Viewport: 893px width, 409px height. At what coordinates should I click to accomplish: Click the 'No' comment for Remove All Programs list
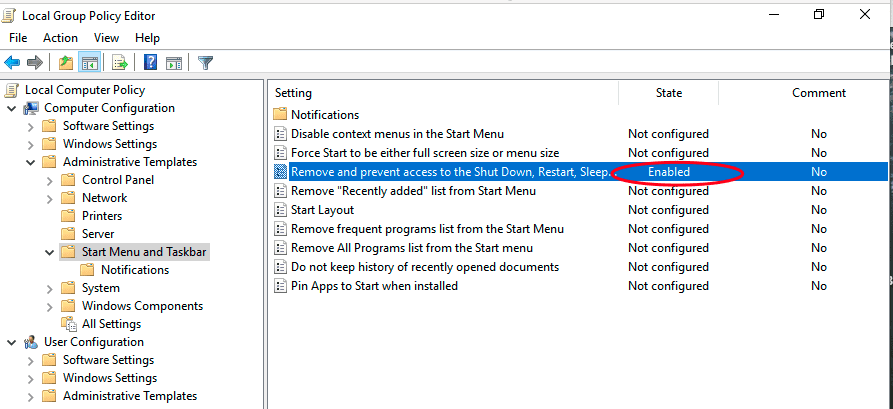pyautogui.click(x=819, y=248)
